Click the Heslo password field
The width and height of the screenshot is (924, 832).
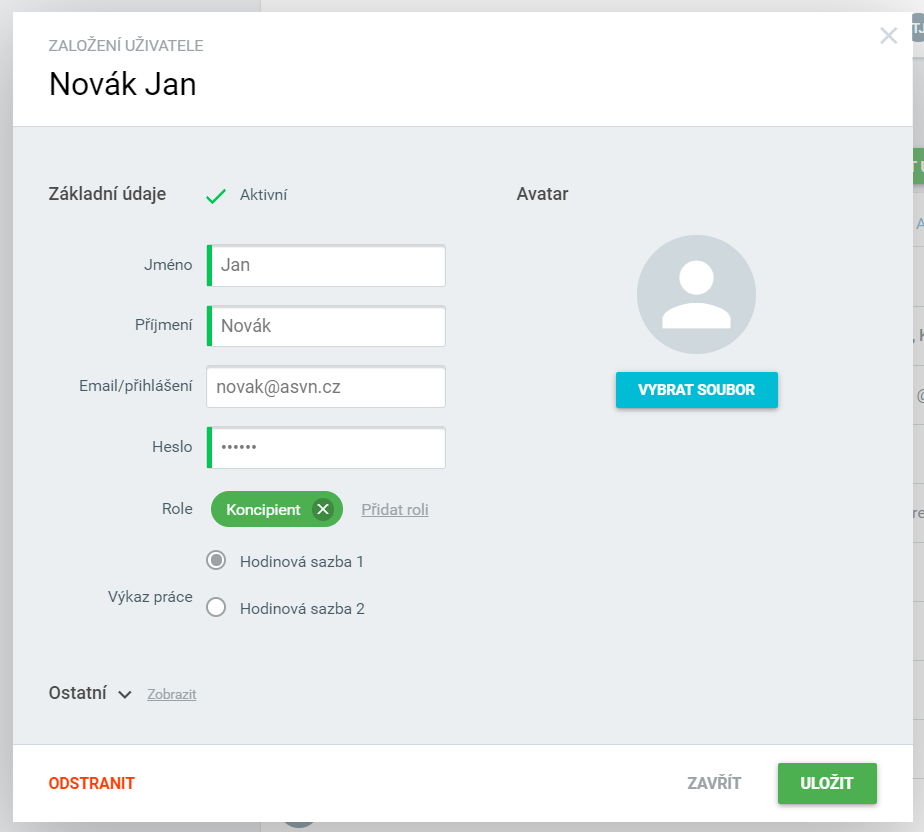(x=326, y=447)
